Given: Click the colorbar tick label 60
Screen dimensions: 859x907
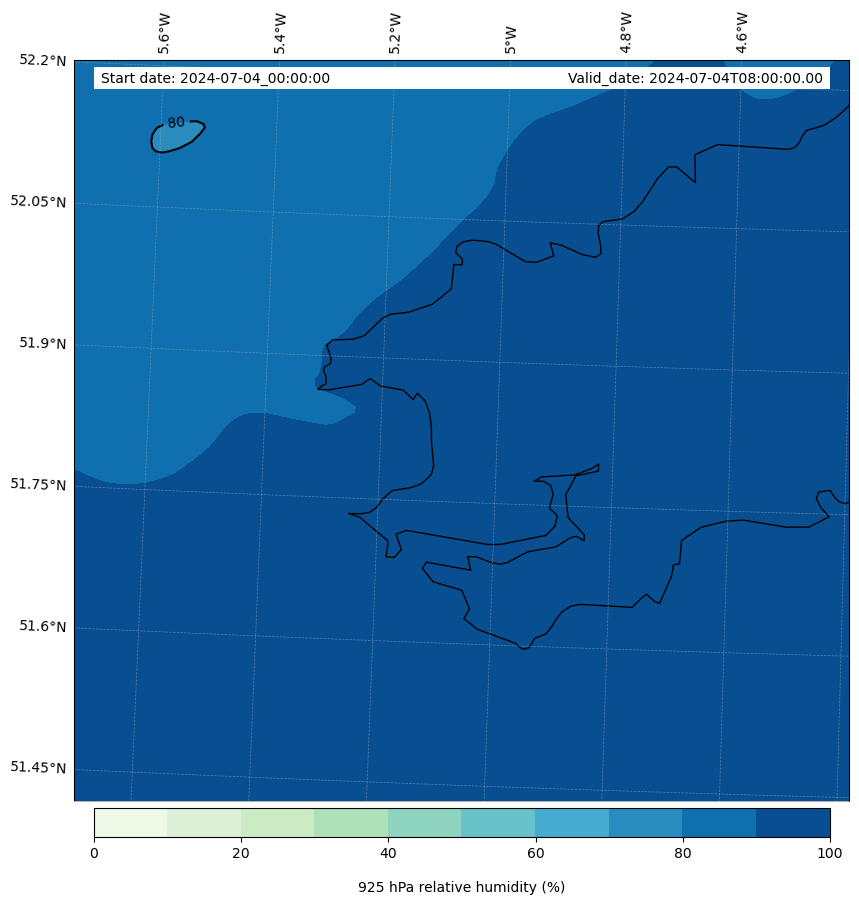Looking at the screenshot, I should 535,853.
